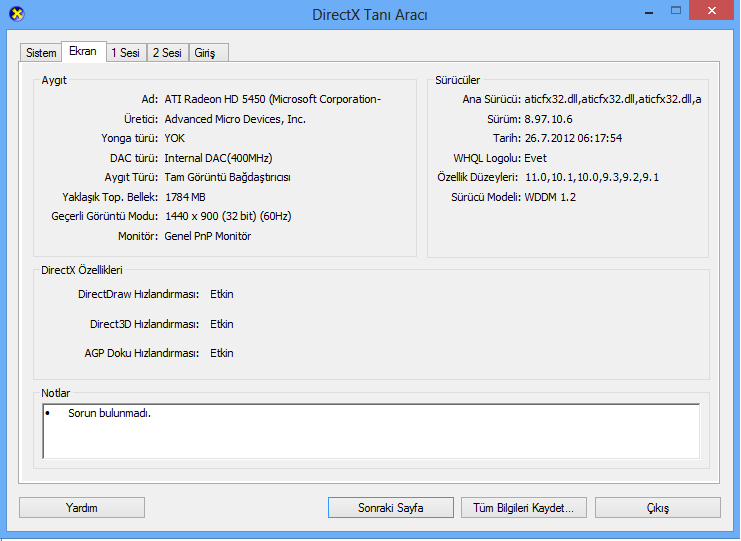Click the 'Genel PnP Monitör' value

click(207, 236)
